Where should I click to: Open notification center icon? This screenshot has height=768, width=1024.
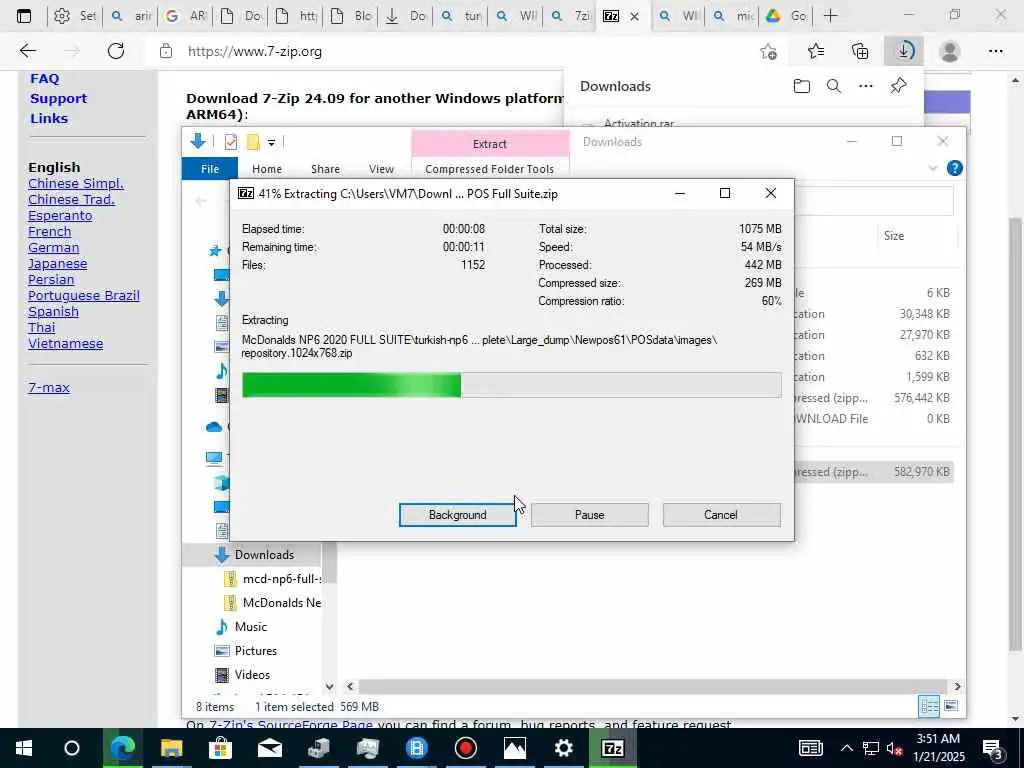click(993, 748)
